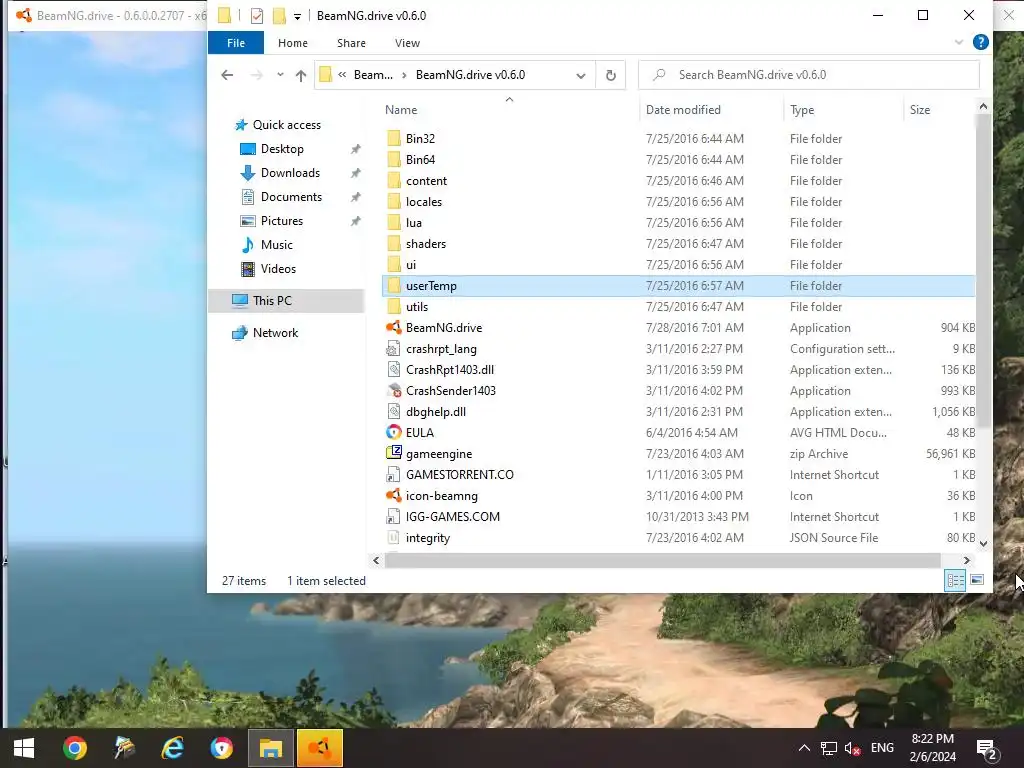Expand the address bar history dropdown
The height and width of the screenshot is (768, 1024).
tap(581, 75)
